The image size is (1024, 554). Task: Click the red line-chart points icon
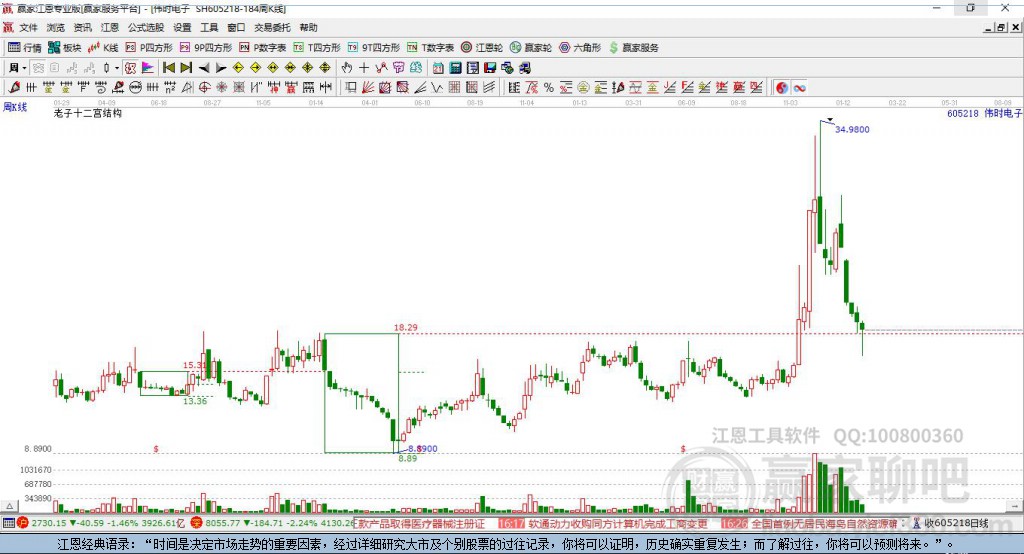(381, 68)
